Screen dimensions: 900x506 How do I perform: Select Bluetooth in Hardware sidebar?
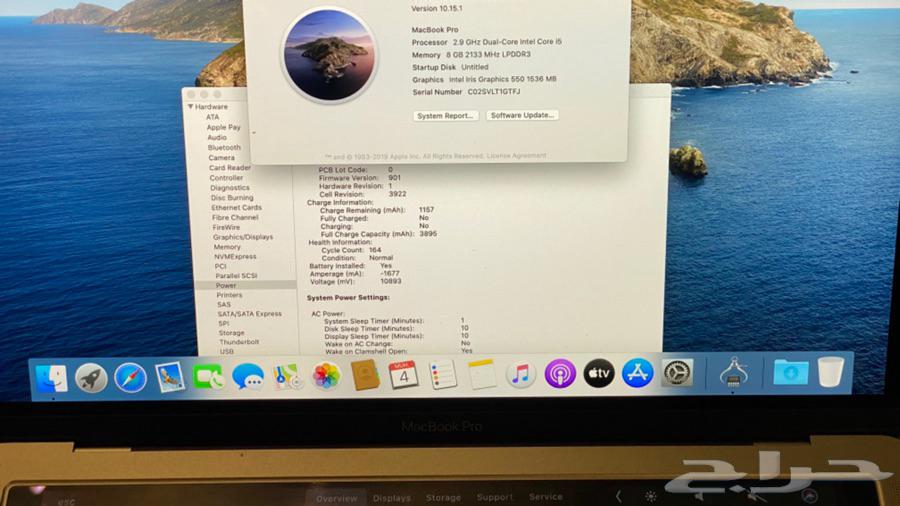tap(224, 147)
